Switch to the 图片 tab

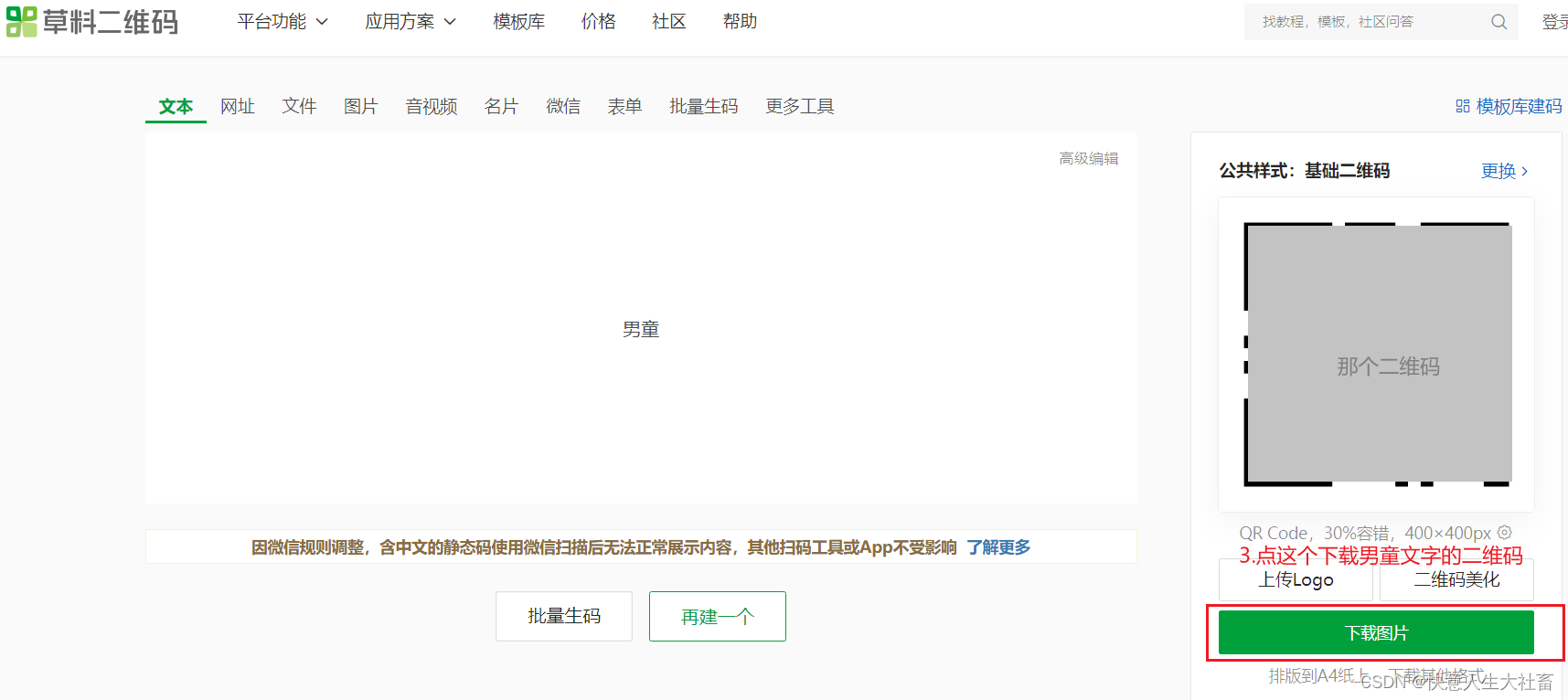pos(360,106)
